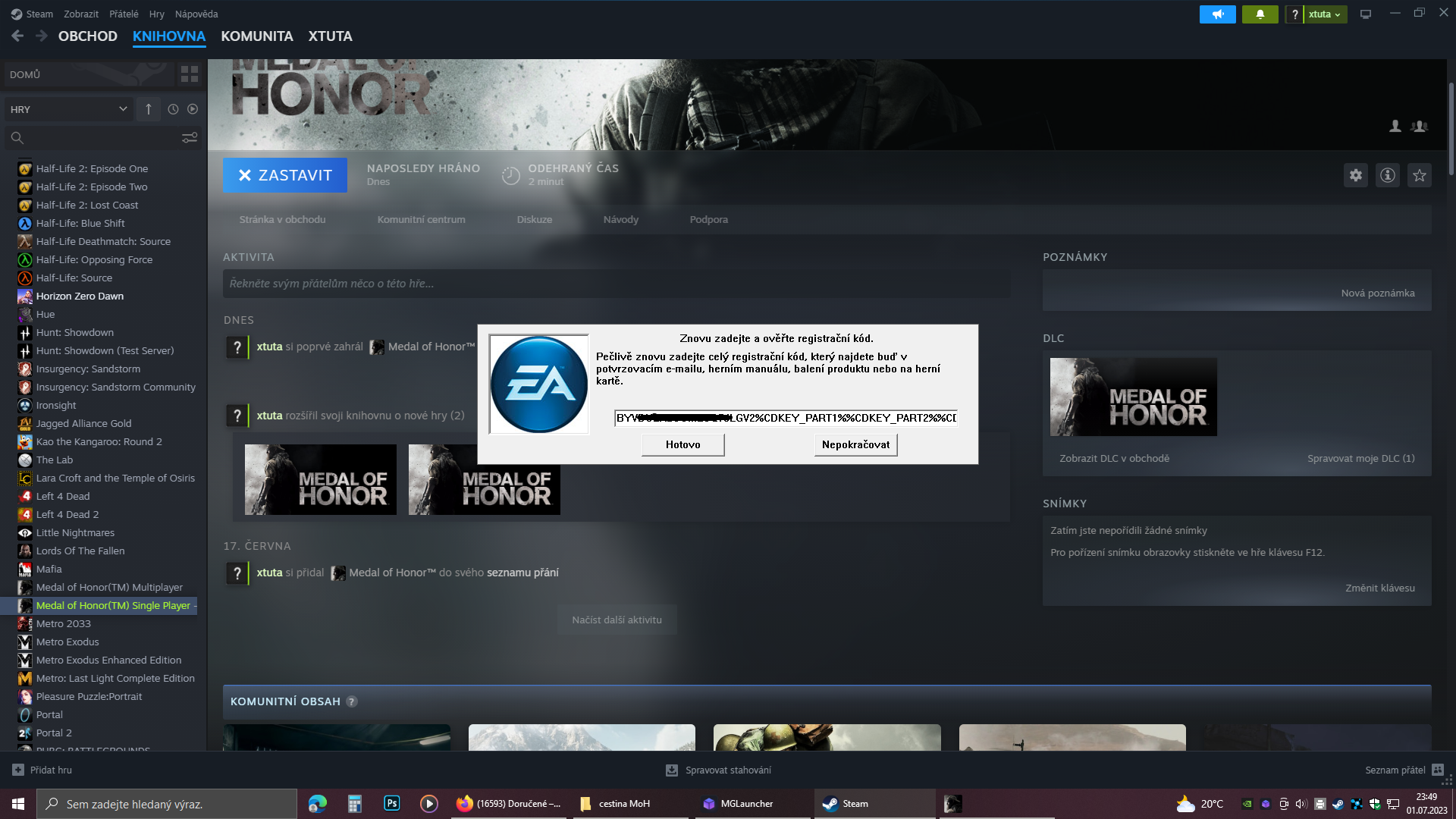Open the Diskuze link
This screenshot has width=1456, height=819.
[535, 220]
